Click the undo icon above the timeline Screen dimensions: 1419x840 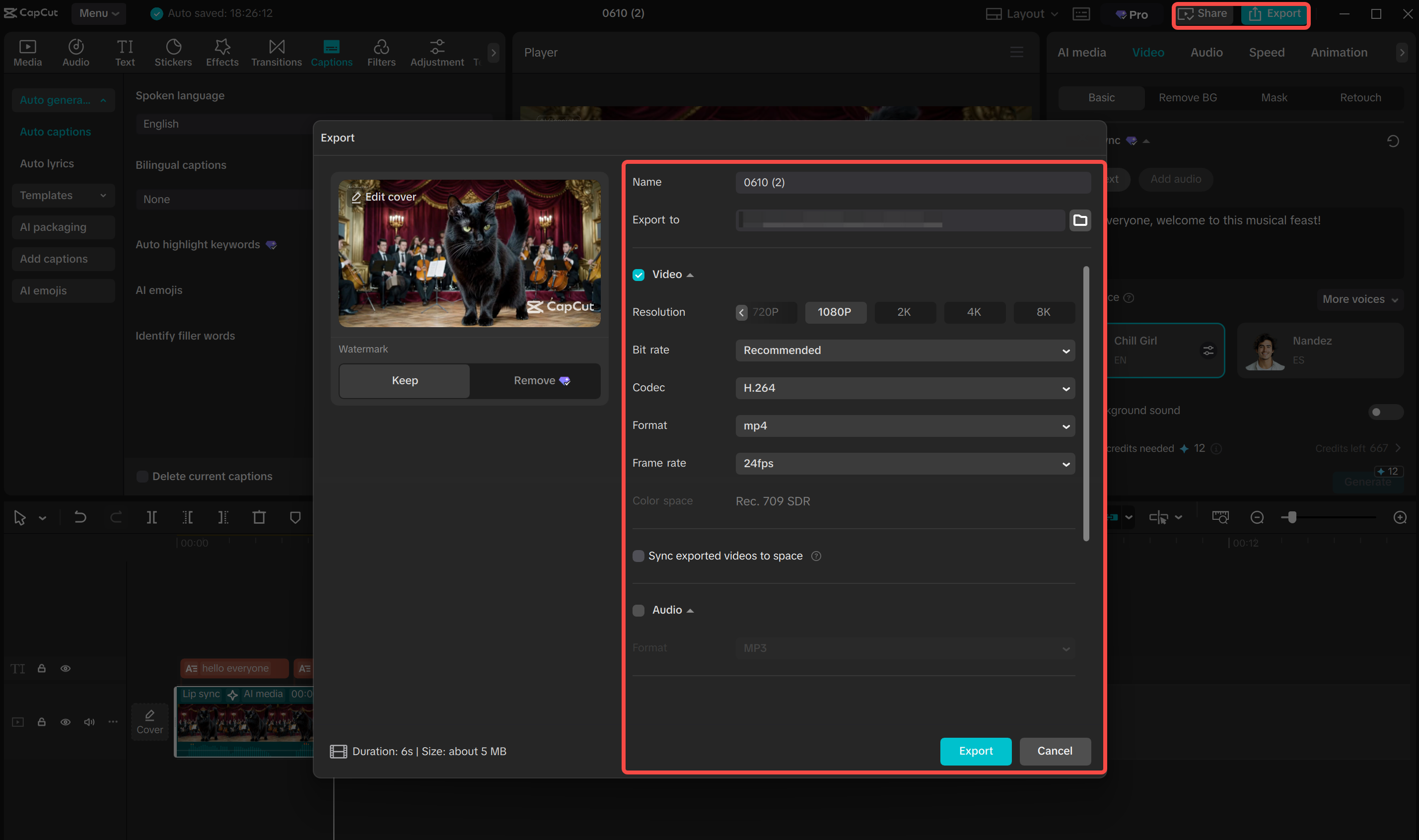[x=79, y=517]
